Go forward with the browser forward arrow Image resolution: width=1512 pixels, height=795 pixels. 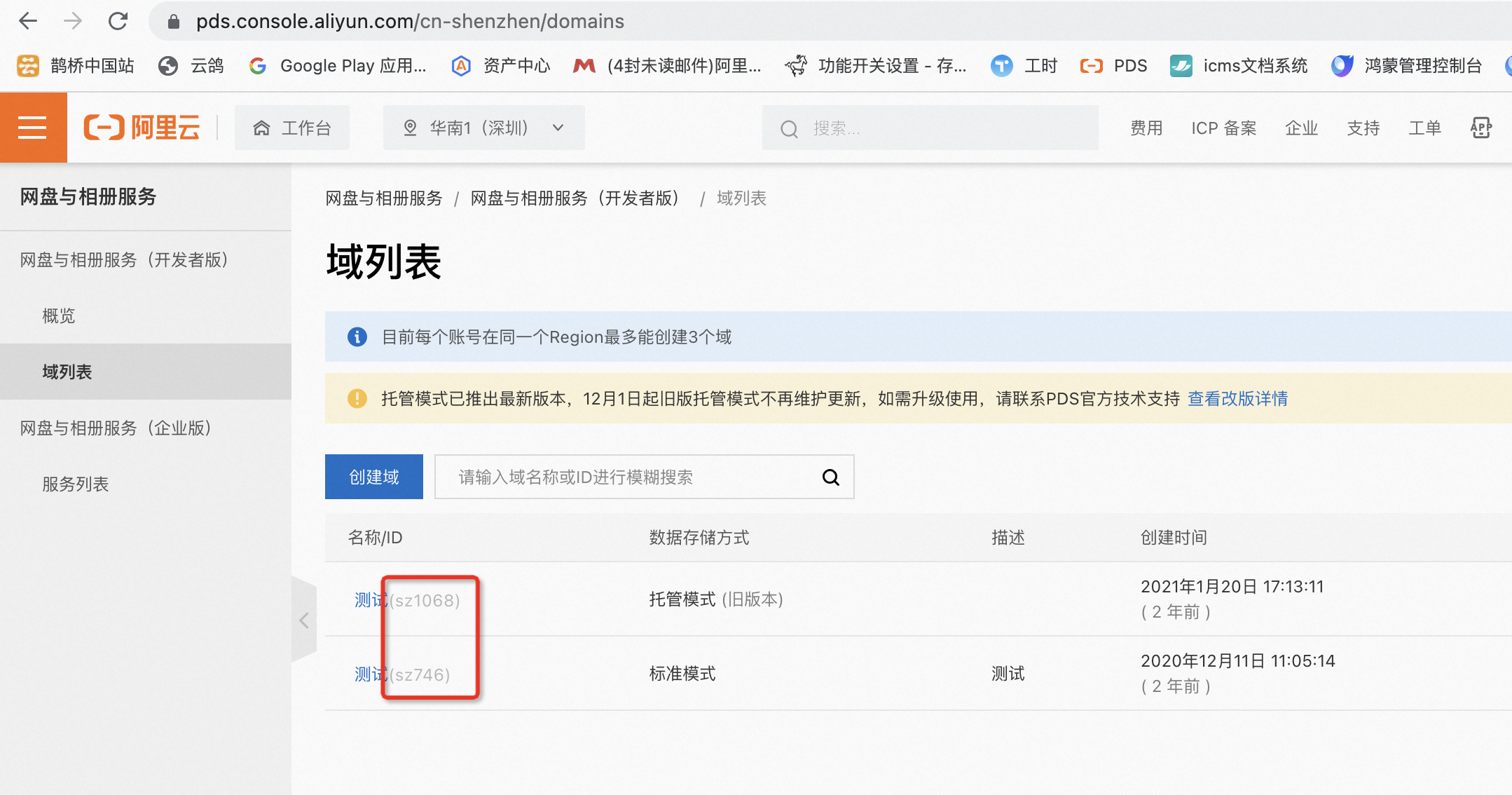pos(73,21)
